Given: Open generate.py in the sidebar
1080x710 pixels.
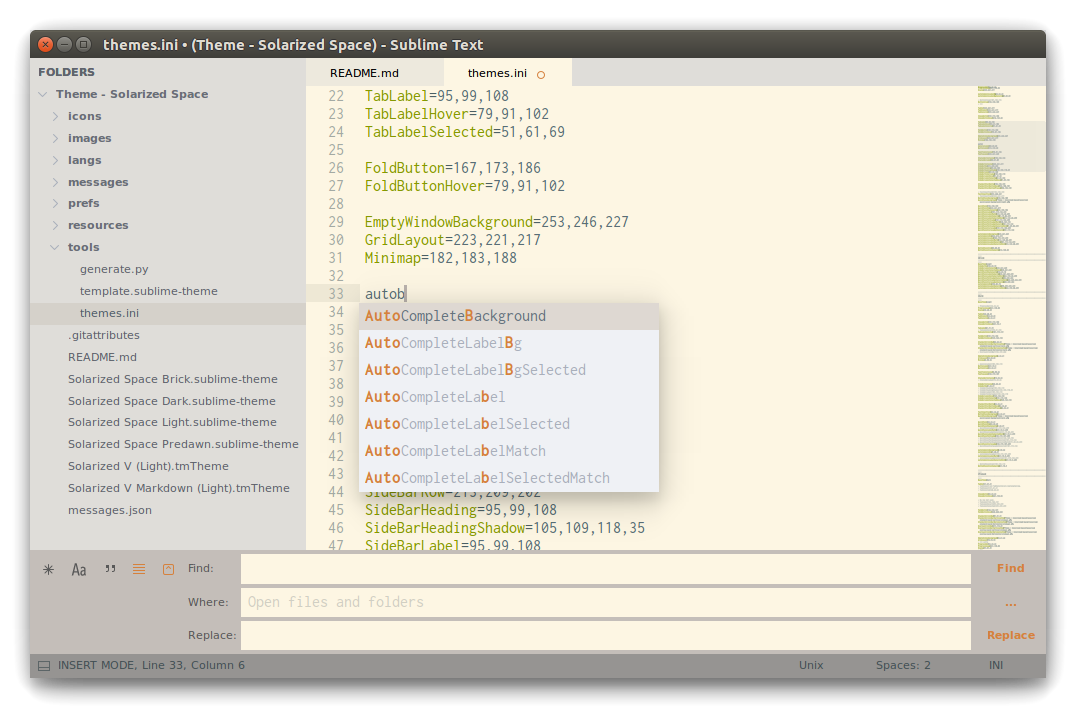Looking at the screenshot, I should (x=114, y=269).
